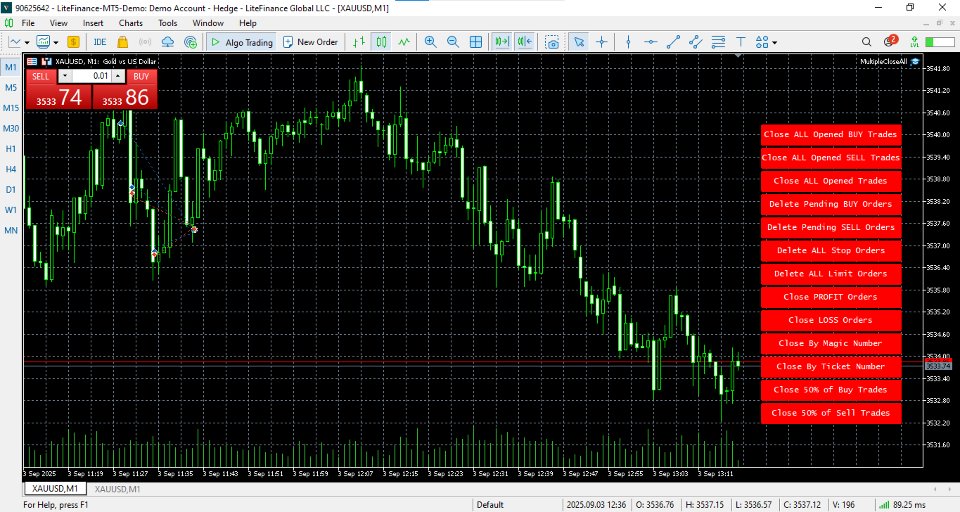Click Close ALL Opened Trades button
Screen dimensions: 960x512
830,181
